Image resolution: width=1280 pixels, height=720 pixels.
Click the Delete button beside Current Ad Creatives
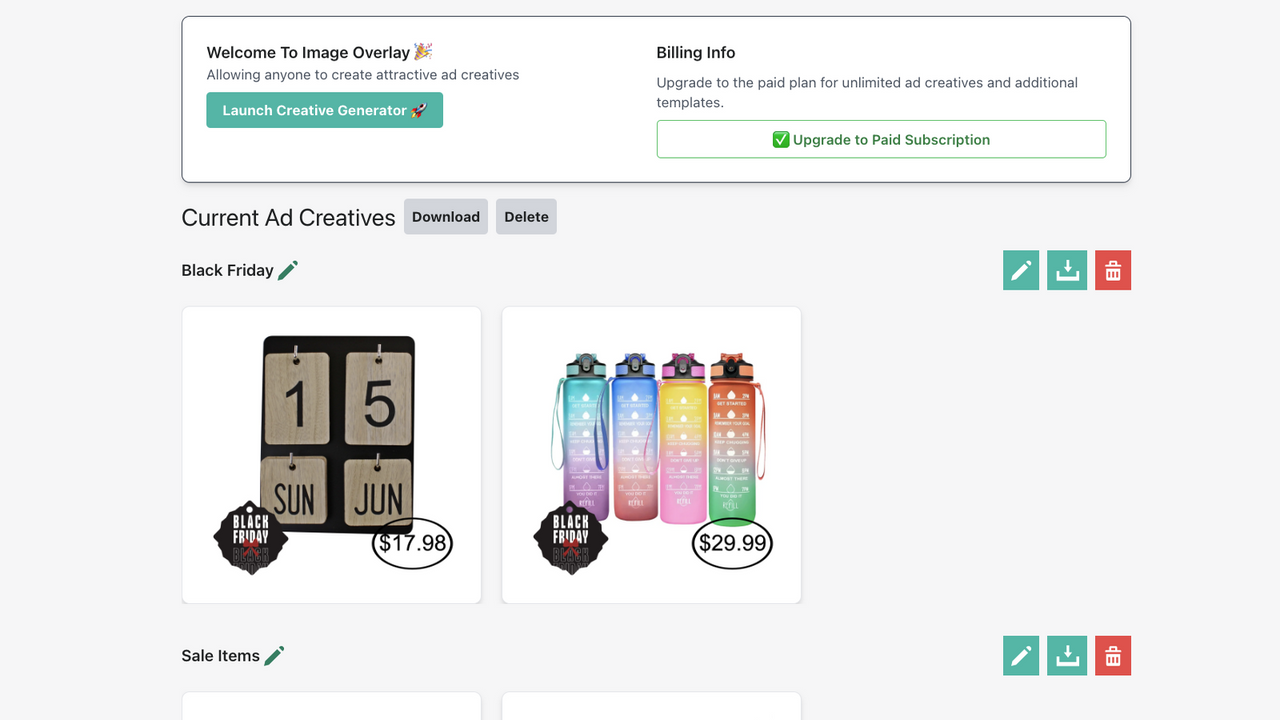pyautogui.click(x=526, y=216)
